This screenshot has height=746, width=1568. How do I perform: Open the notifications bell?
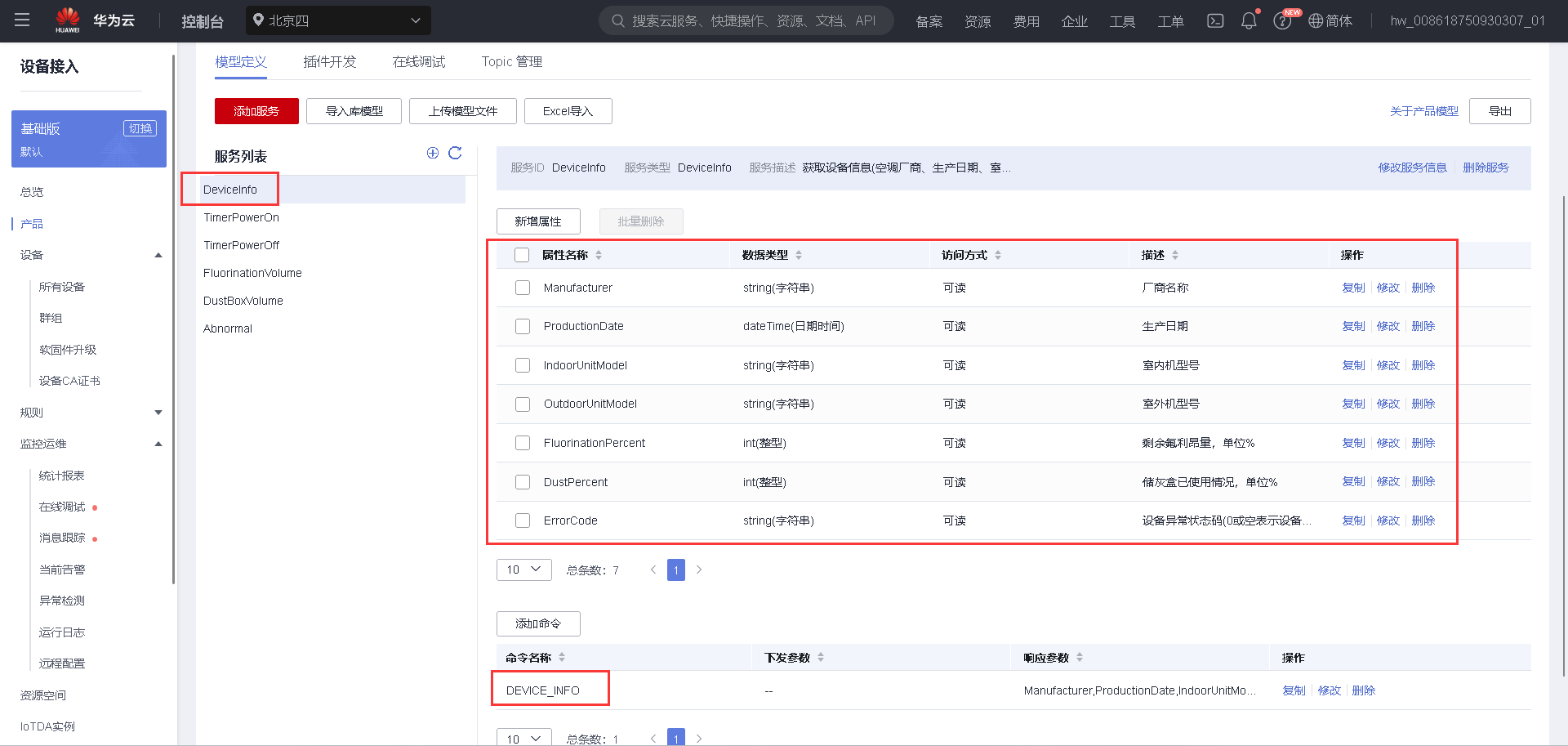(1249, 20)
